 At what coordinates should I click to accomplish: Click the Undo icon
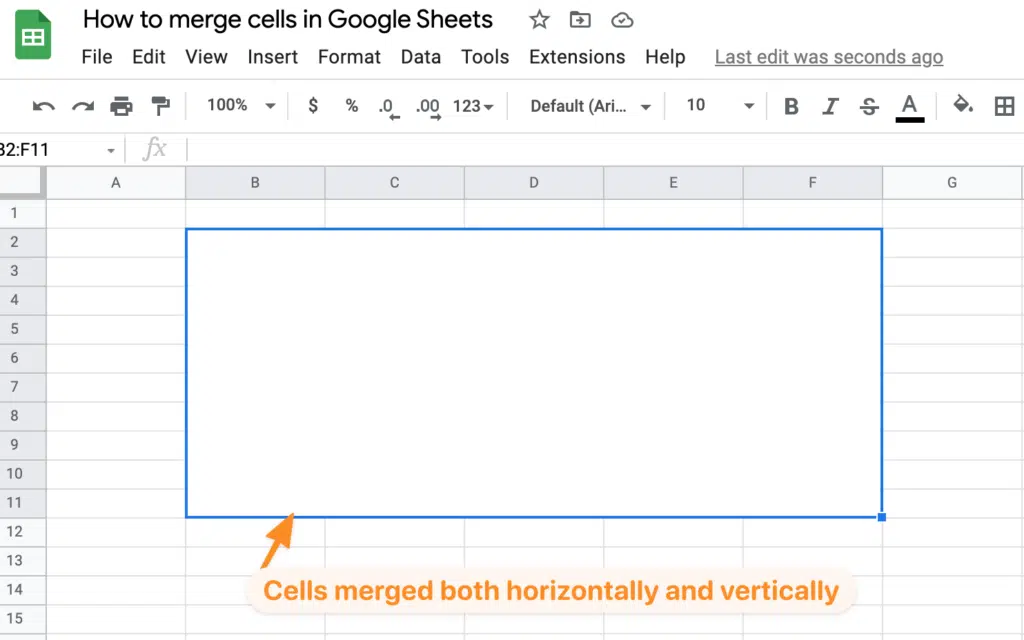[x=42, y=106]
